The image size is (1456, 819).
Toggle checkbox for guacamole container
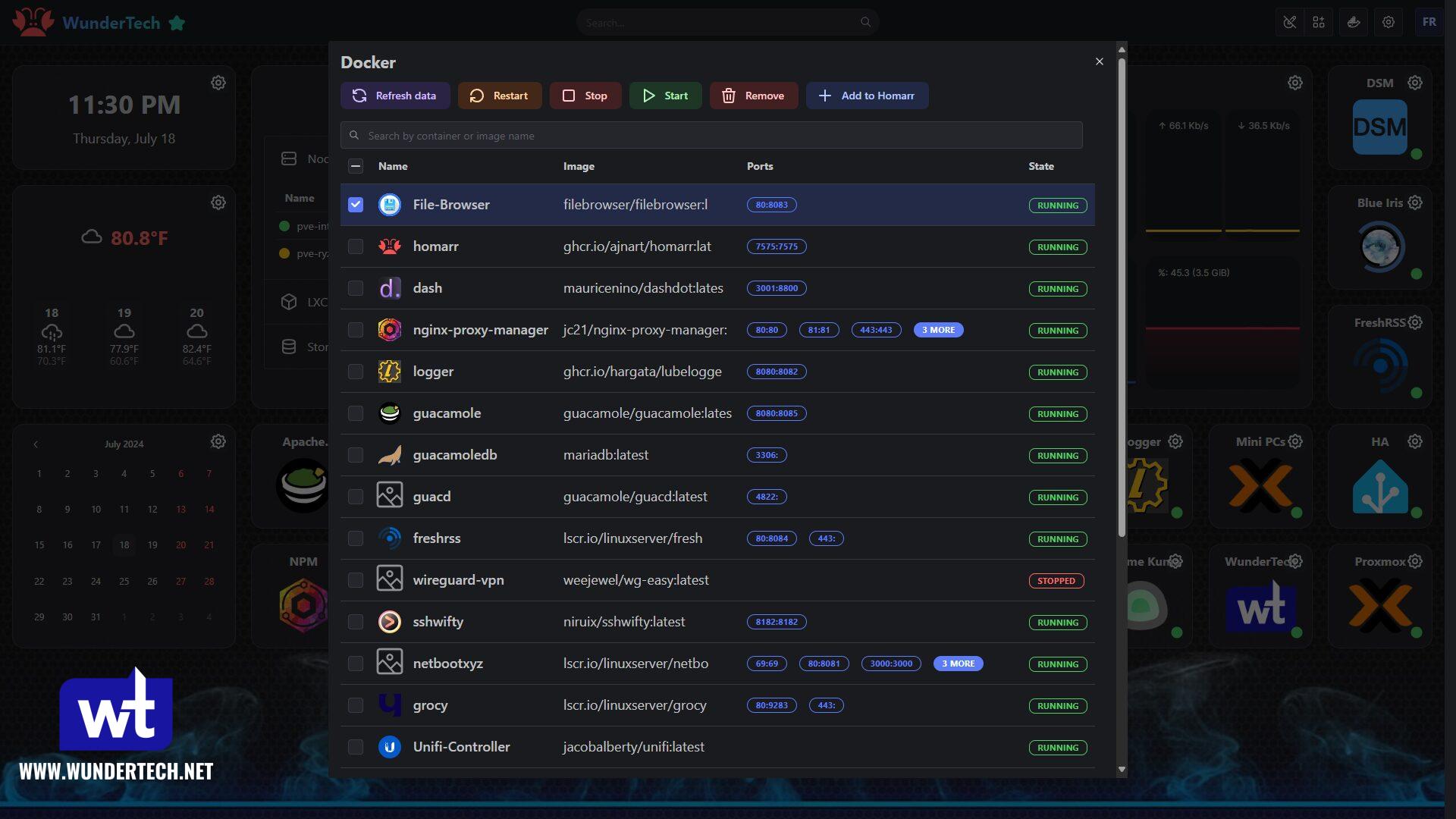(356, 413)
